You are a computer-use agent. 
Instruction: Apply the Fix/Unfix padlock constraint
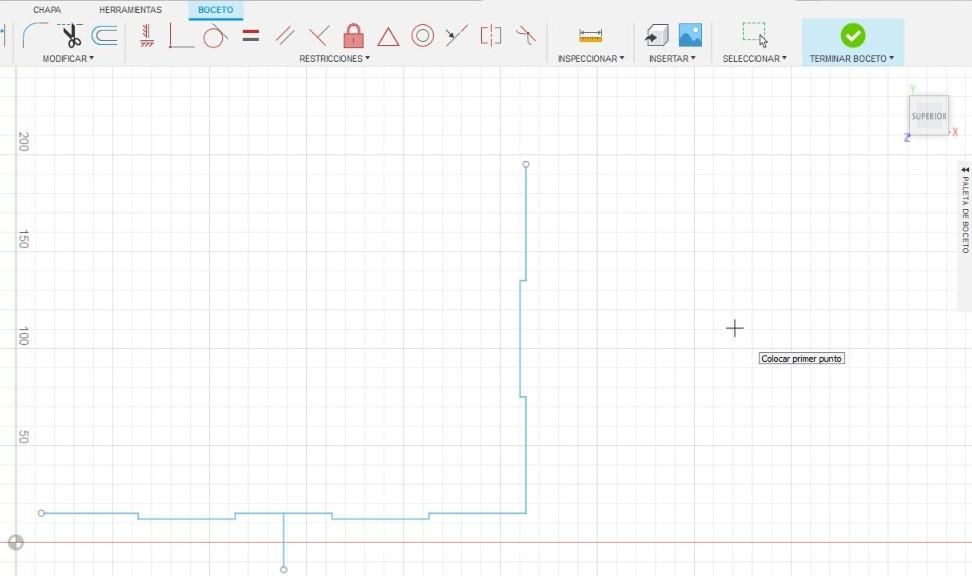pos(353,35)
